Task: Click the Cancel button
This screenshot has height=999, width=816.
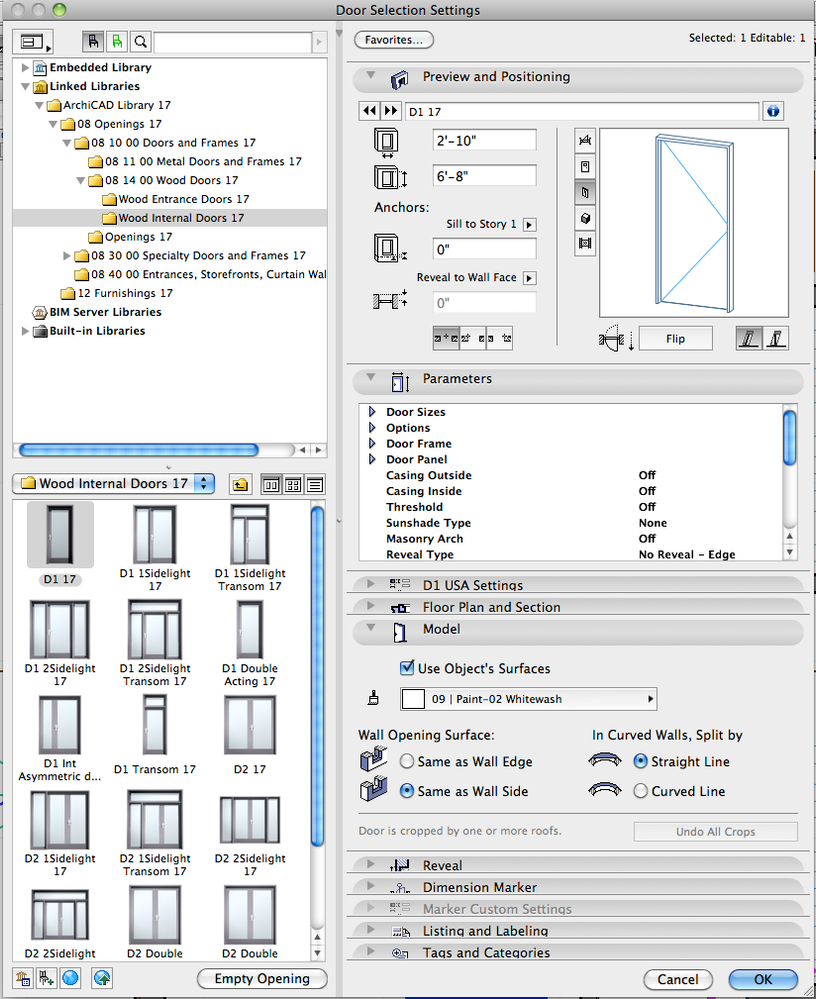Action: 678,979
